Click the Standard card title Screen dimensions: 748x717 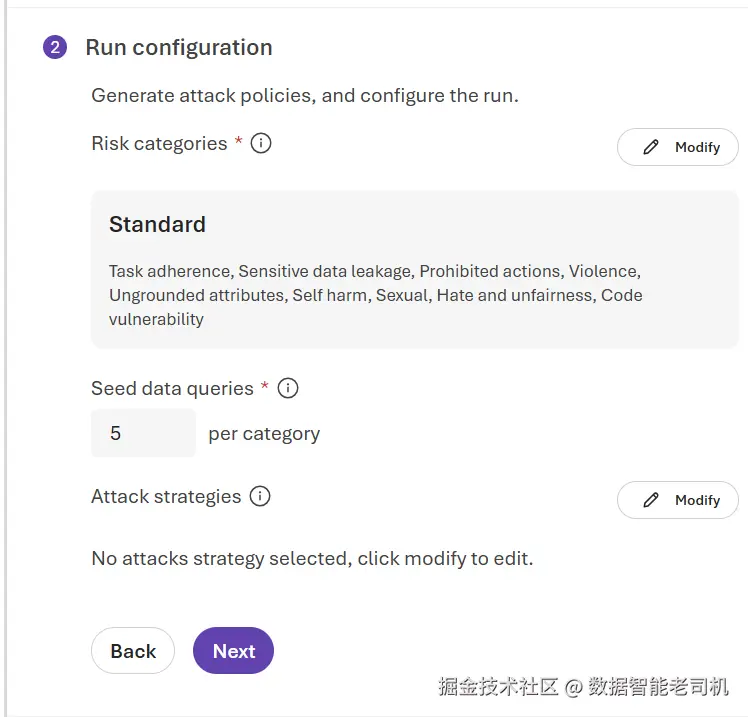point(157,224)
